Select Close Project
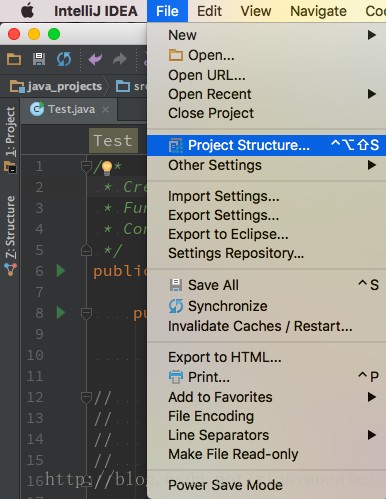Screen dimensions: 386x499 coord(266,113)
